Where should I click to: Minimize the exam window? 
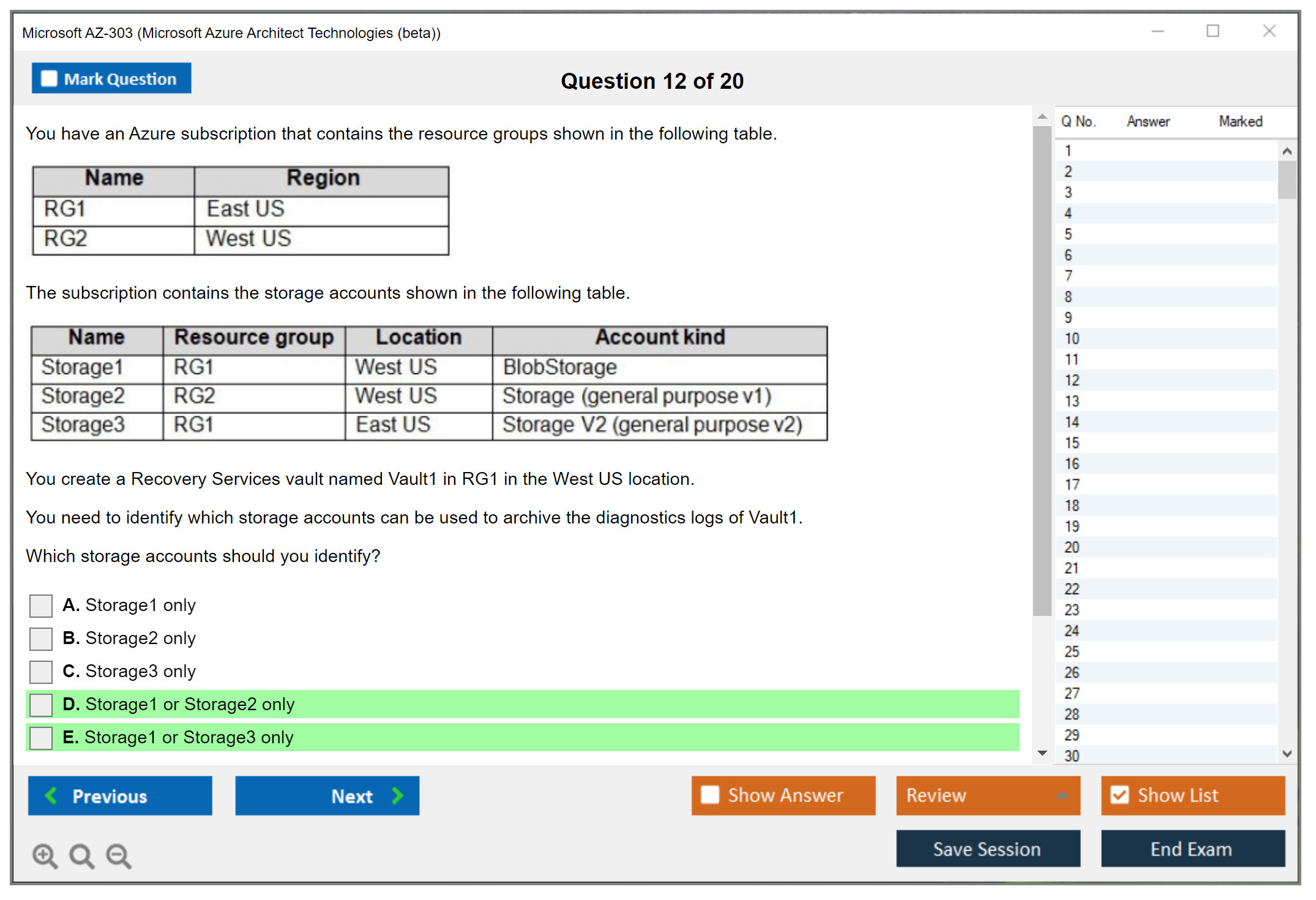point(1157,31)
